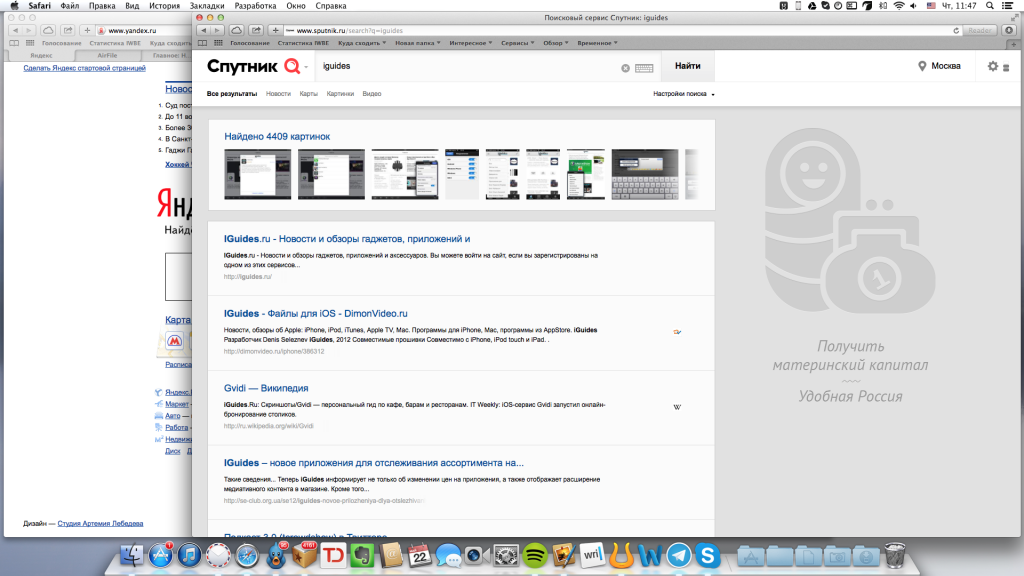This screenshot has width=1024, height=576.
Task: Open the Reading List bookmarks icon
Action: click(x=202, y=43)
